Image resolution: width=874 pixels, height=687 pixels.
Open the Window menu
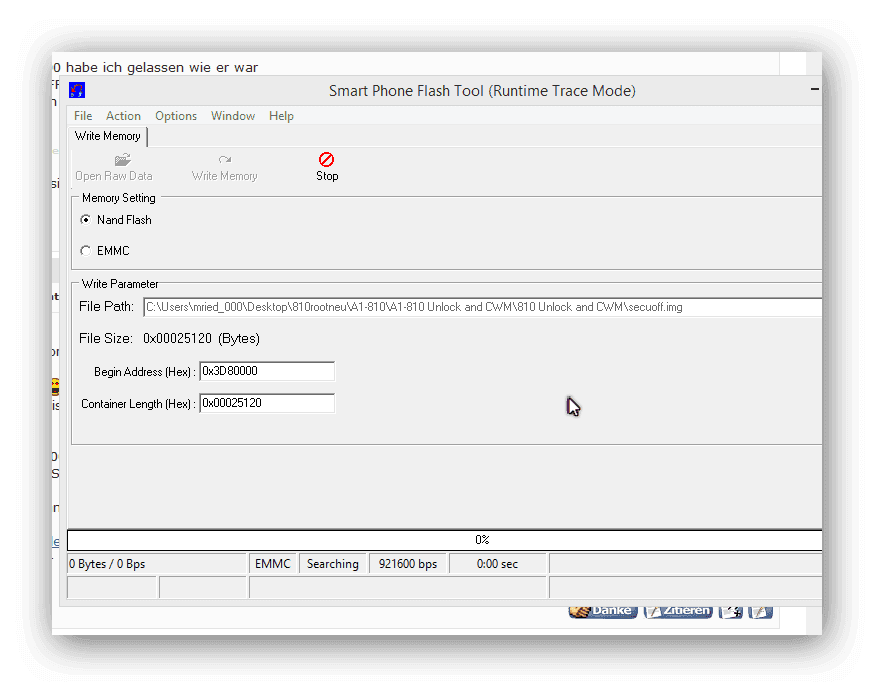[233, 116]
